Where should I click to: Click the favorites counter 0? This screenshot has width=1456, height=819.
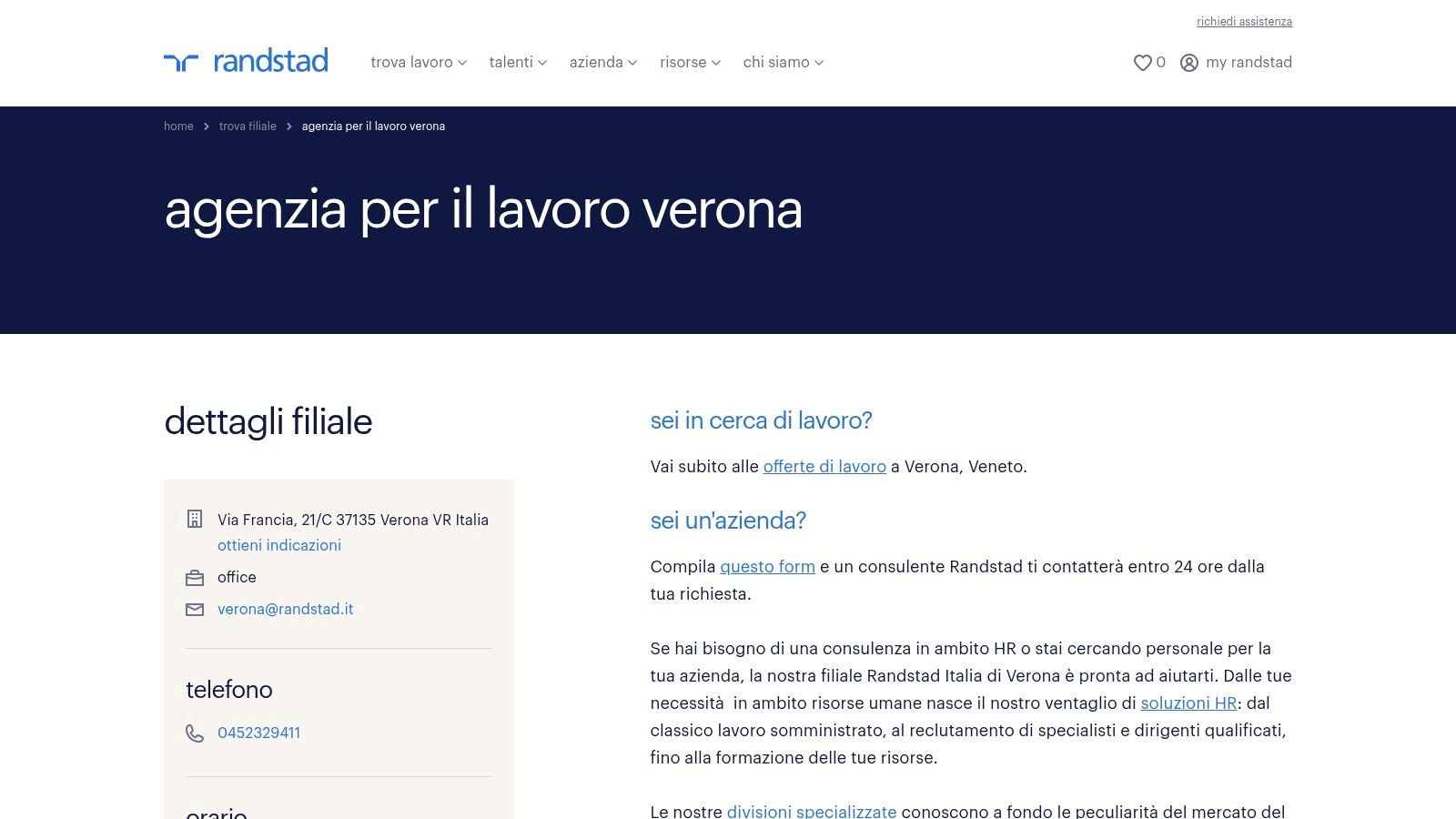(1160, 62)
